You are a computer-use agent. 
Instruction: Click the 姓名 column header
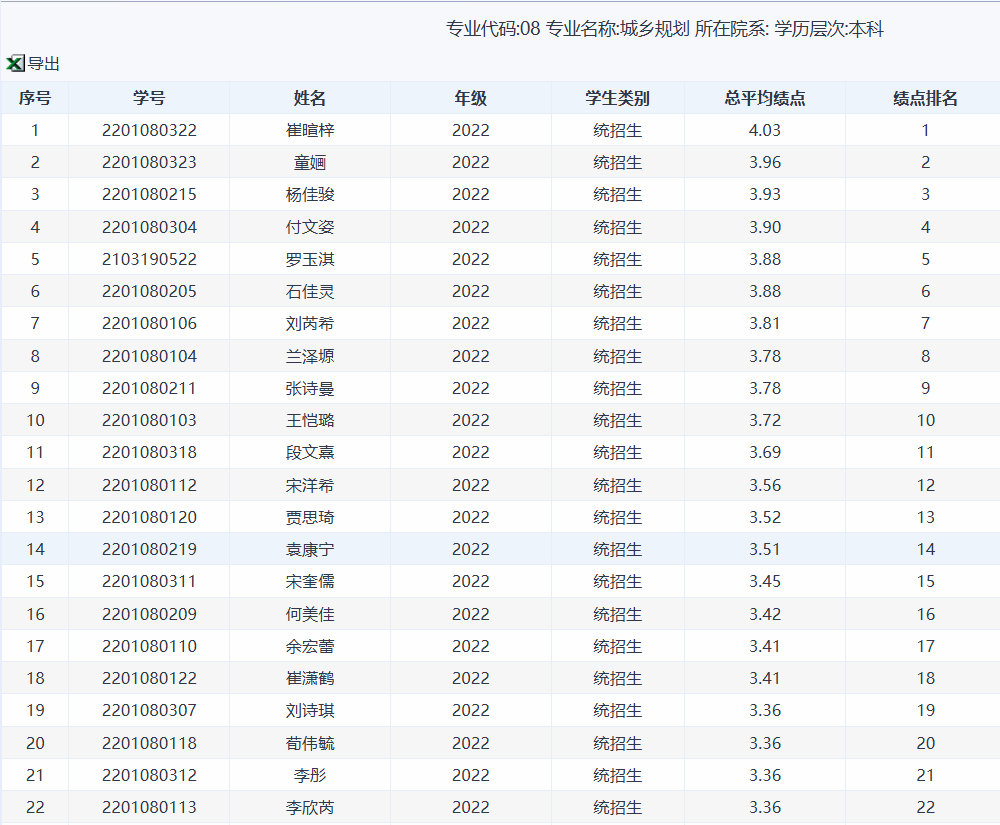tap(310, 98)
